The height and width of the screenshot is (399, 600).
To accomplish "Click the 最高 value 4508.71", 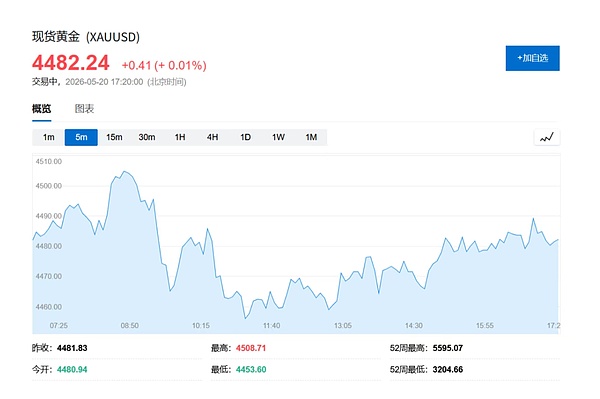I will pos(251,348).
